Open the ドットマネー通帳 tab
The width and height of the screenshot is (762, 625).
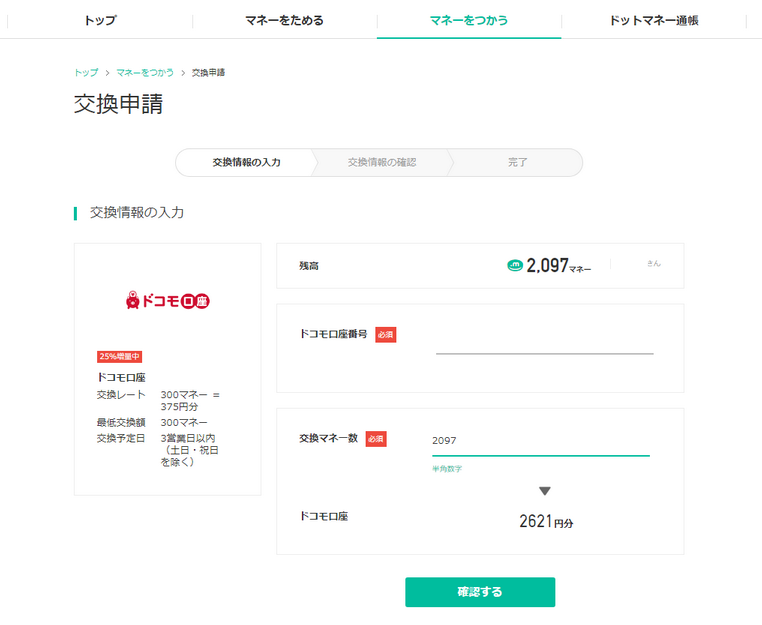pyautogui.click(x=654, y=20)
